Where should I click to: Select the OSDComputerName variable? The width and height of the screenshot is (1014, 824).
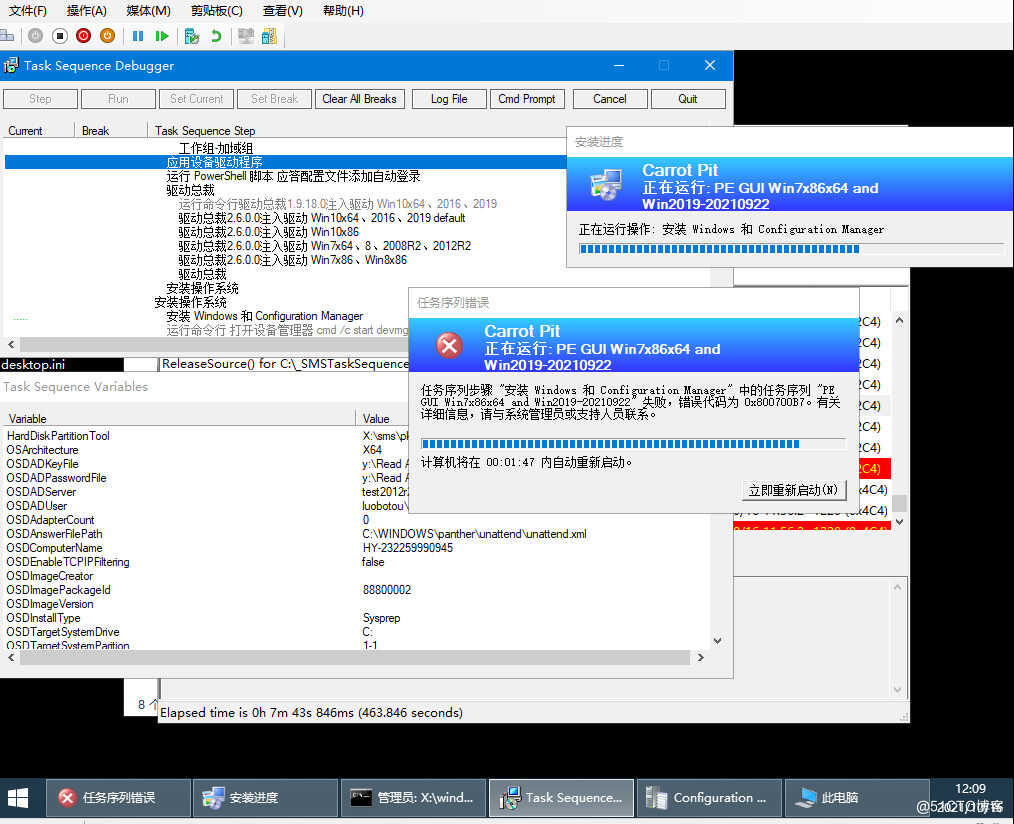click(x=54, y=548)
